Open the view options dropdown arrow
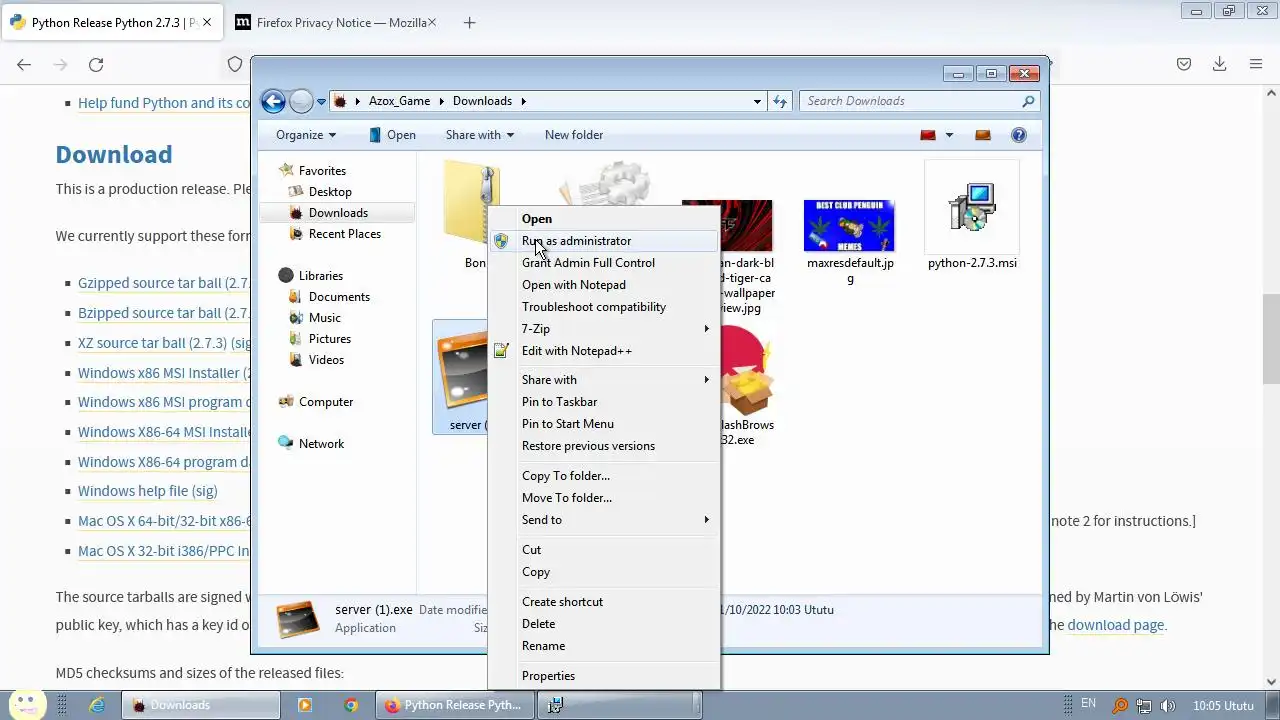Image resolution: width=1280 pixels, height=720 pixels. point(949,135)
